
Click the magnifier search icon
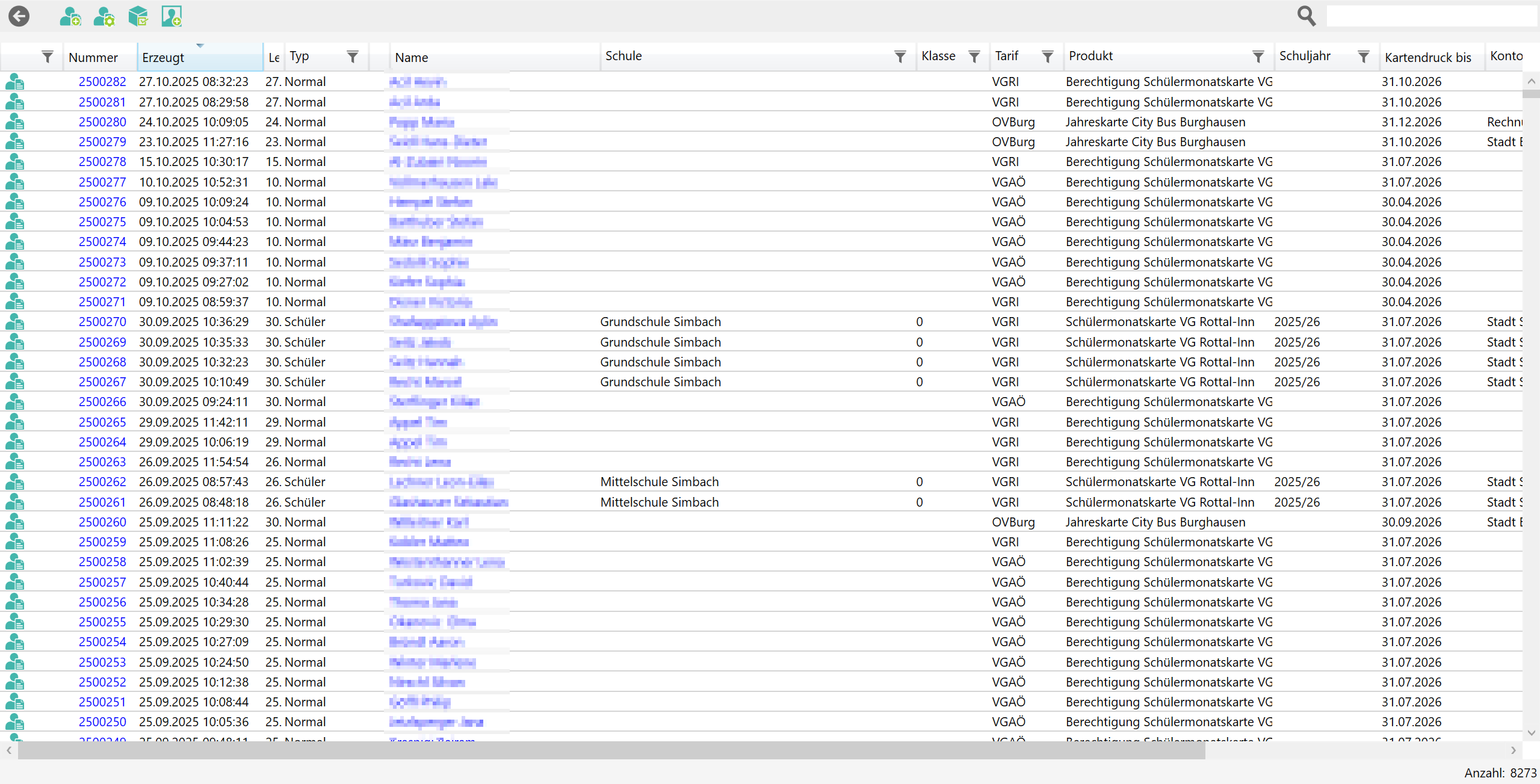(1306, 16)
